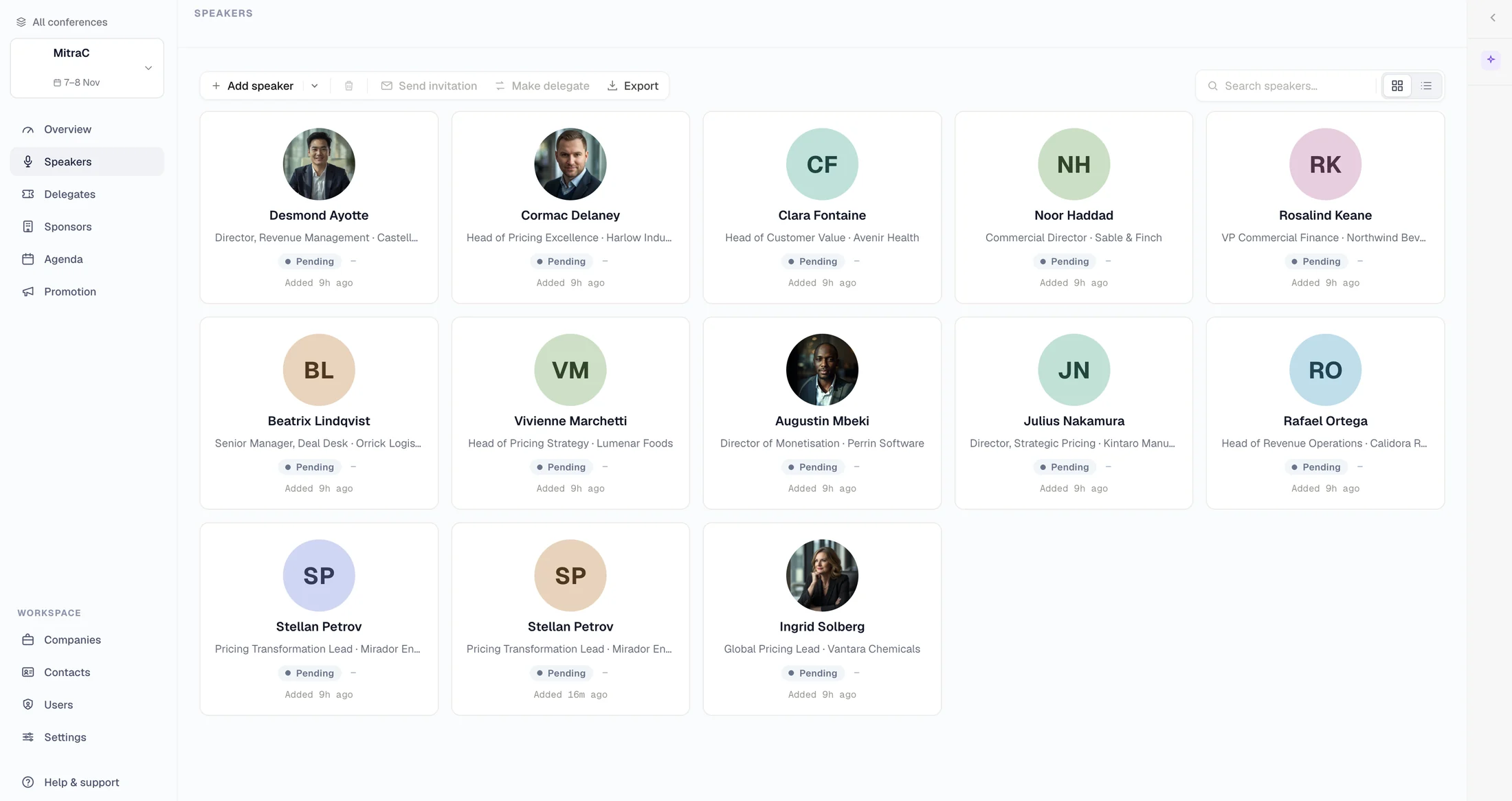Open Ingrid Solberg's photo

[x=822, y=576]
